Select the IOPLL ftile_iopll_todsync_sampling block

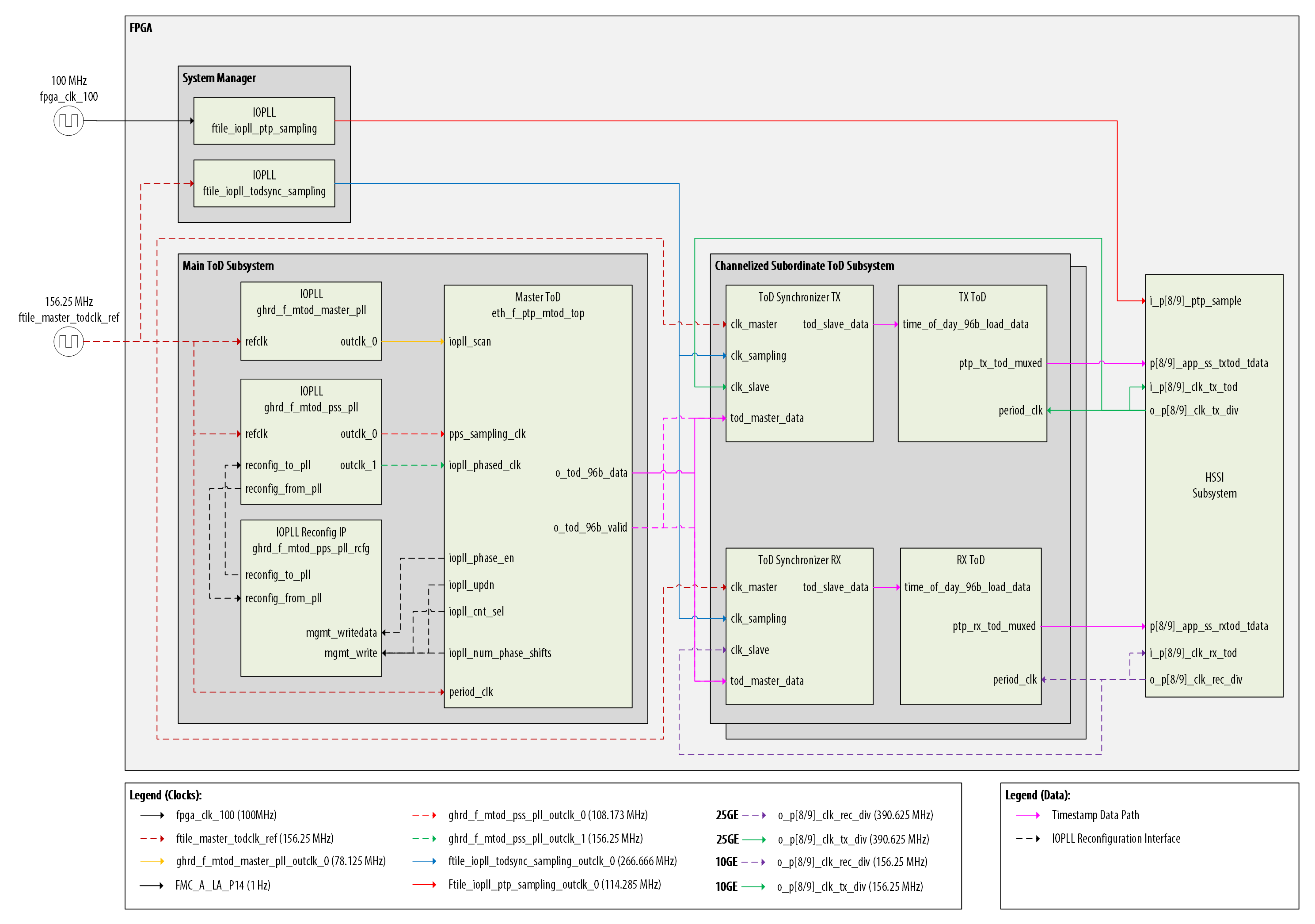click(264, 183)
